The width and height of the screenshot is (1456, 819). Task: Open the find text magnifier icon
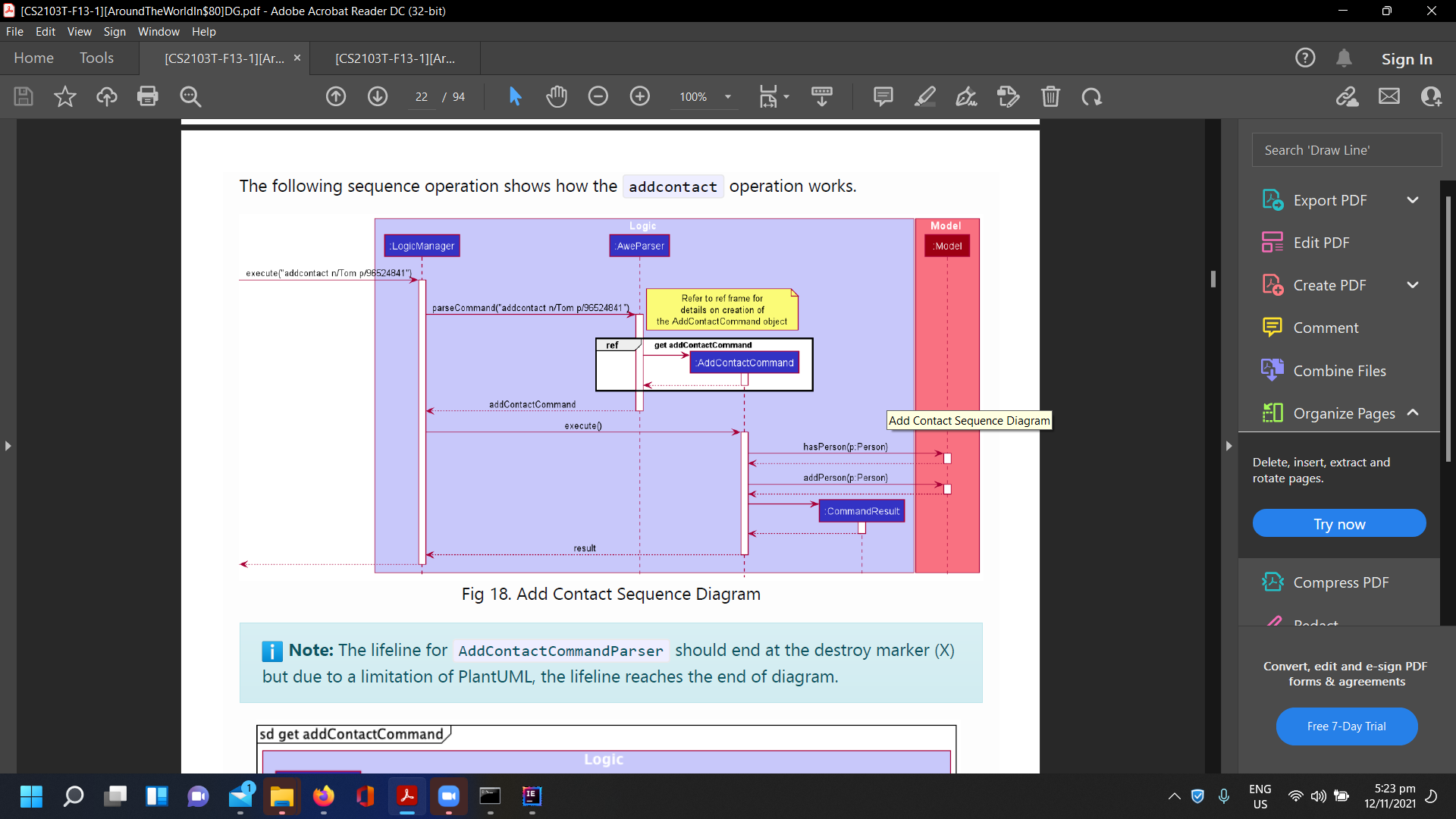click(x=190, y=96)
